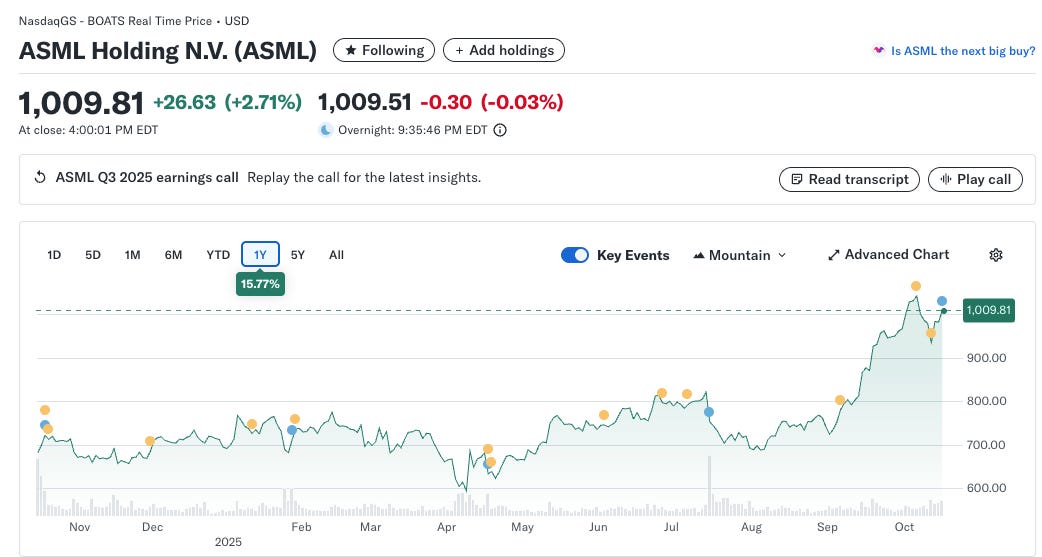The image size is (1042, 557).
Task: Select the 6M time range
Action: pos(173,255)
